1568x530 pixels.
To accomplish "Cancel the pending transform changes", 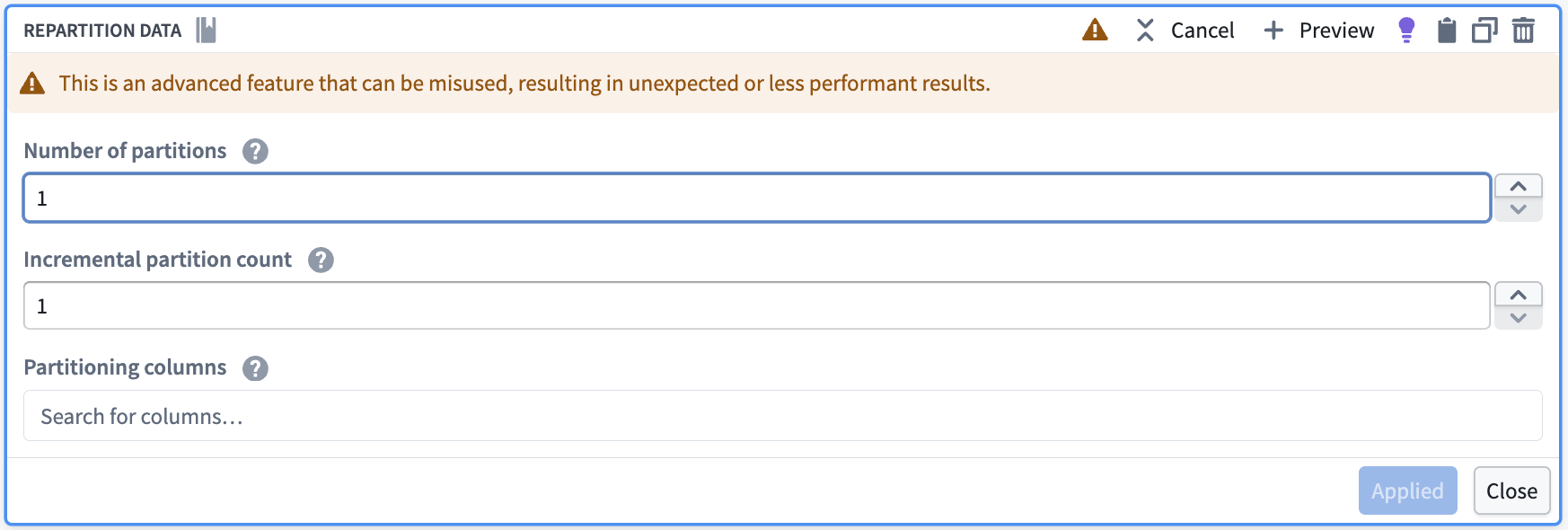I will [1201, 30].
